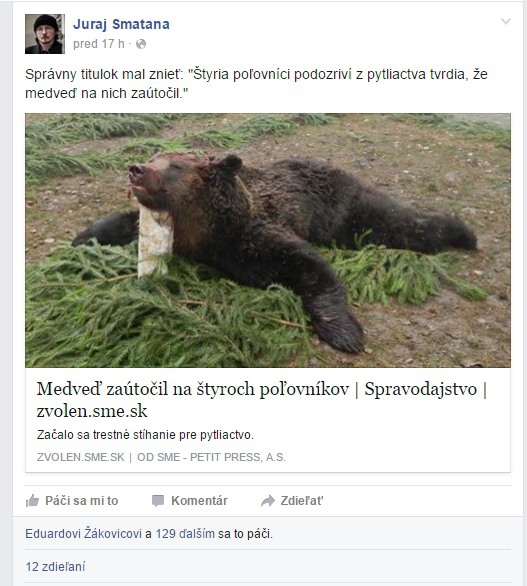Click the thumbs-up like icon
The image size is (527, 586).
pos(32,500)
